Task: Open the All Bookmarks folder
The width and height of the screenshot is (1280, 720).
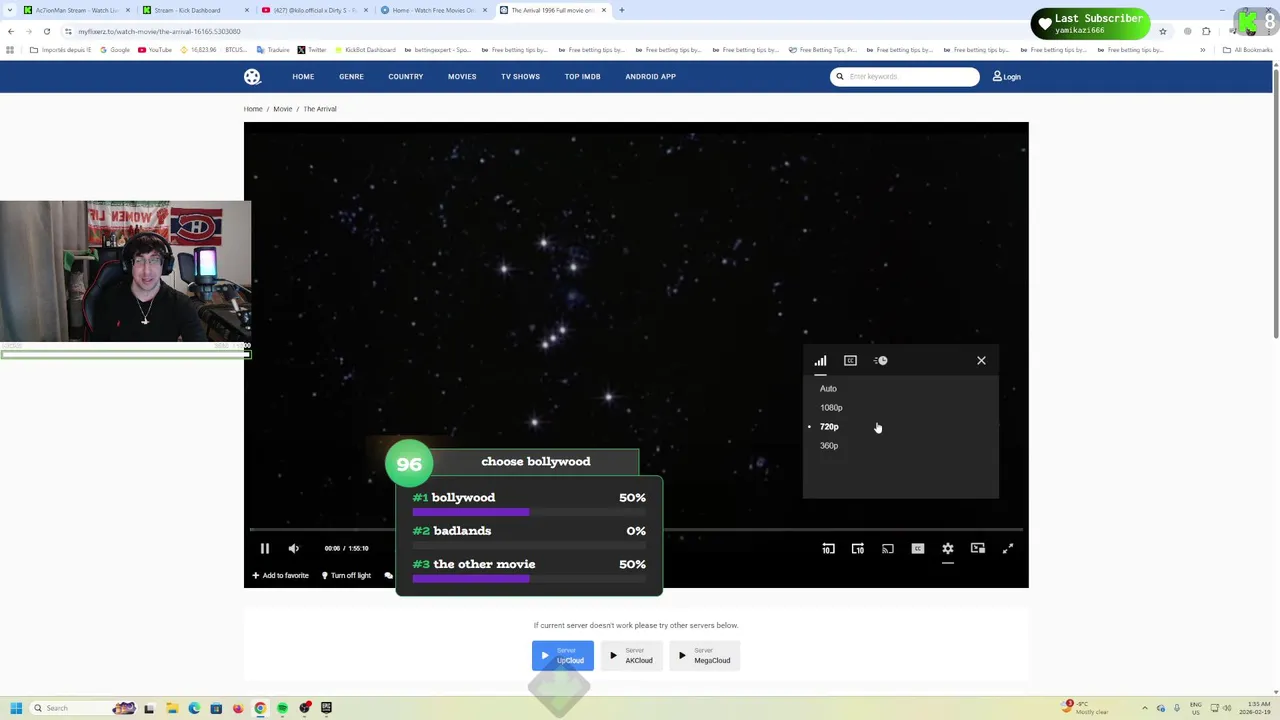Action: click(x=1247, y=50)
